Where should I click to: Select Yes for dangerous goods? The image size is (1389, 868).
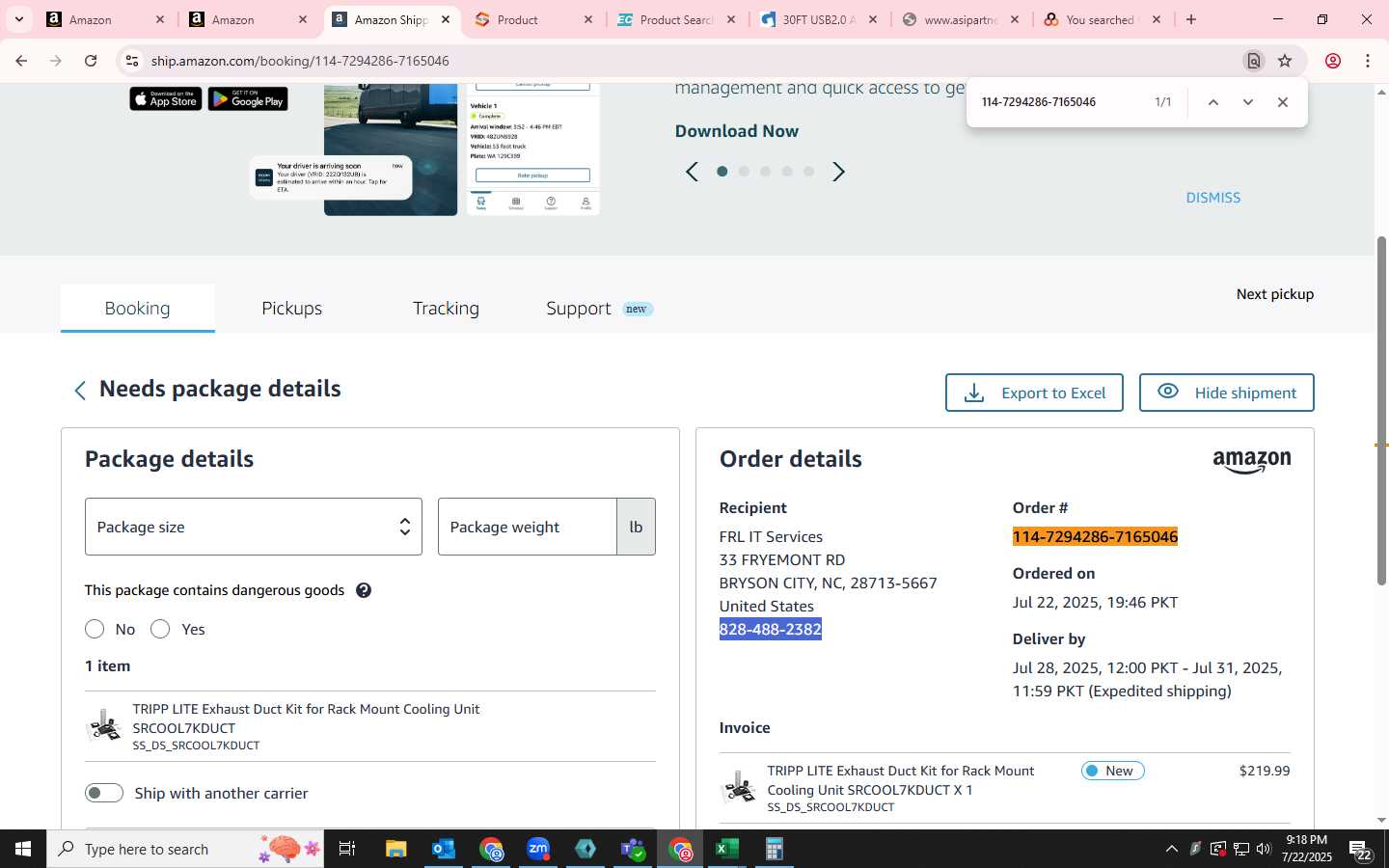pyautogui.click(x=160, y=630)
